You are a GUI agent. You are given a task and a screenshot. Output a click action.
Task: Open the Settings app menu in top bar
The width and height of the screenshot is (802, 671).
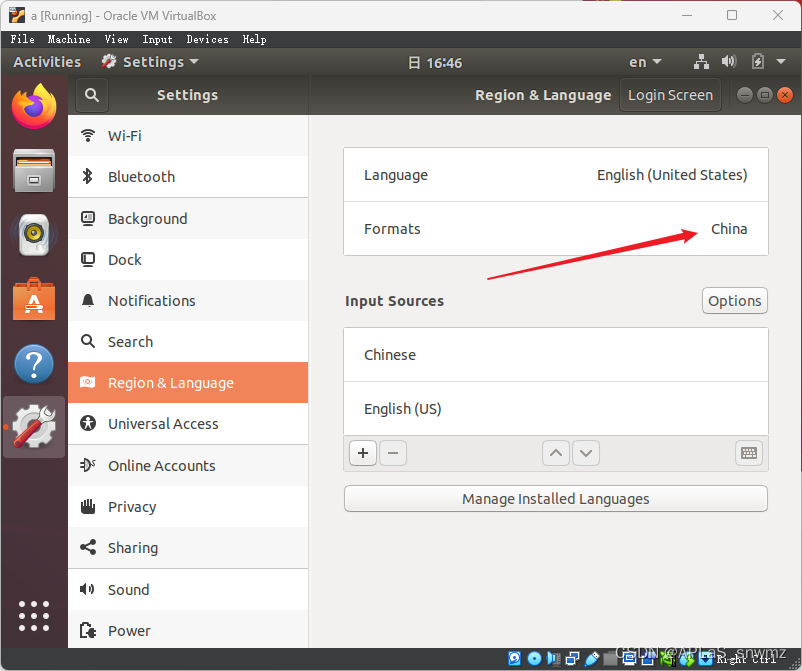[x=150, y=62]
